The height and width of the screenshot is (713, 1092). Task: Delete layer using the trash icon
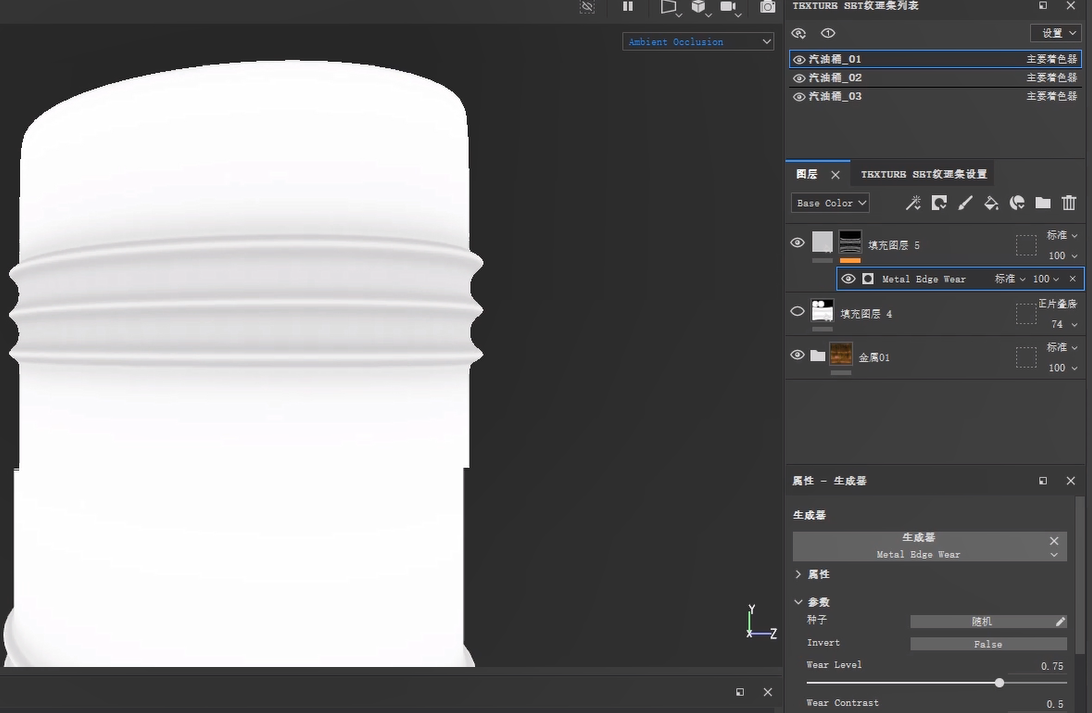1069,203
